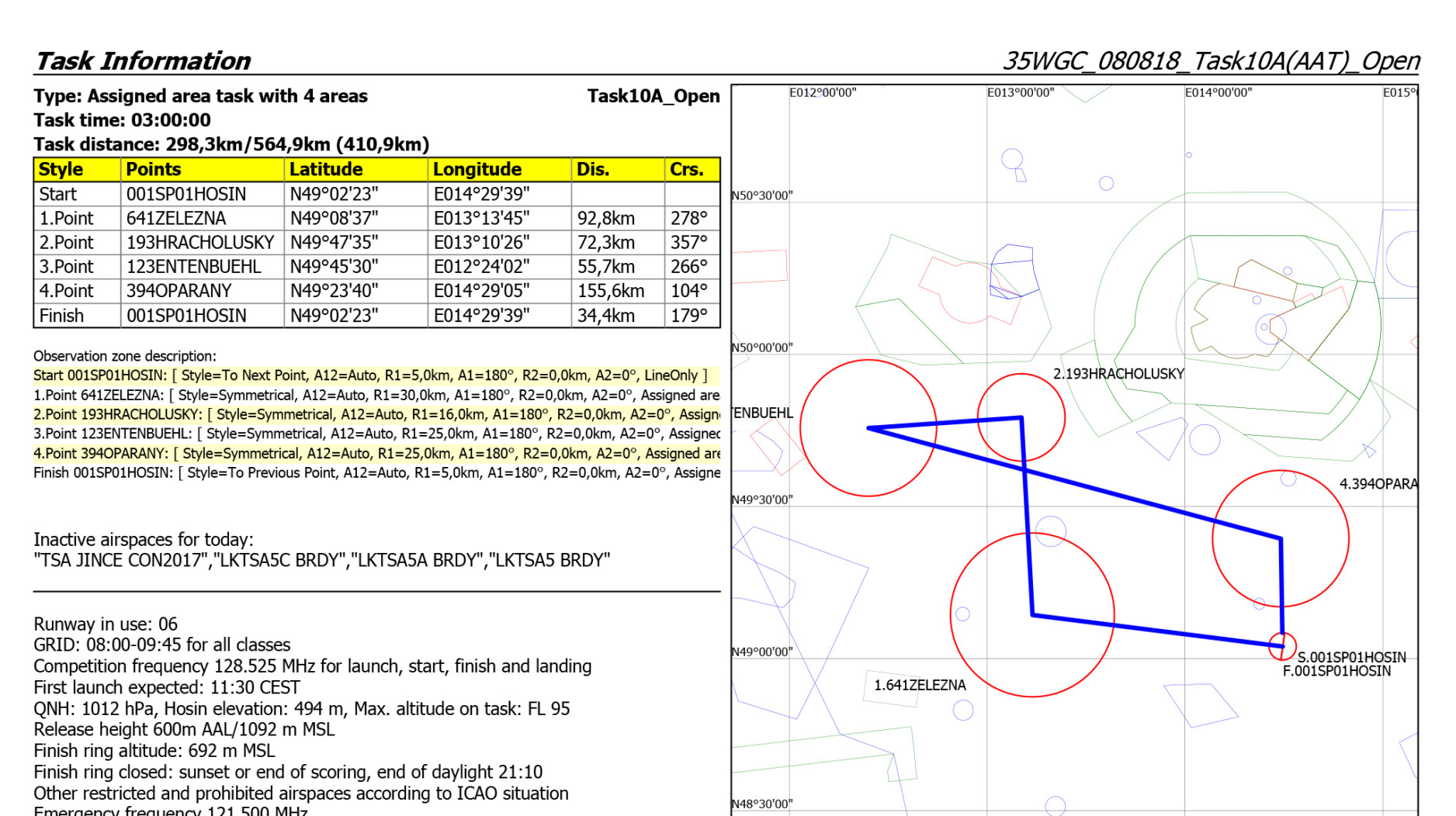Click the Longitude column header
Viewport: 1456px width, 816px height.
click(477, 169)
